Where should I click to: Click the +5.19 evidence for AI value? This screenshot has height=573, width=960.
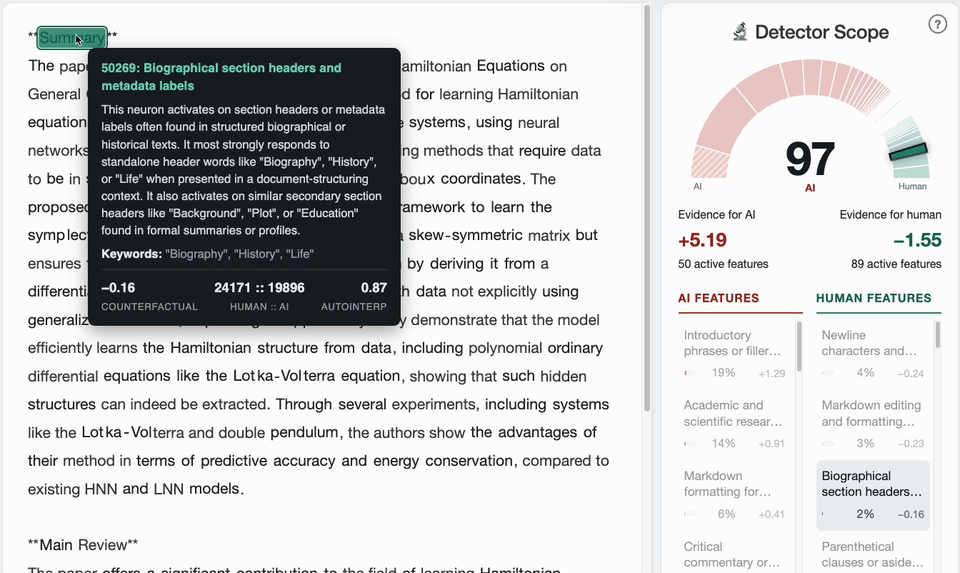click(x=702, y=240)
